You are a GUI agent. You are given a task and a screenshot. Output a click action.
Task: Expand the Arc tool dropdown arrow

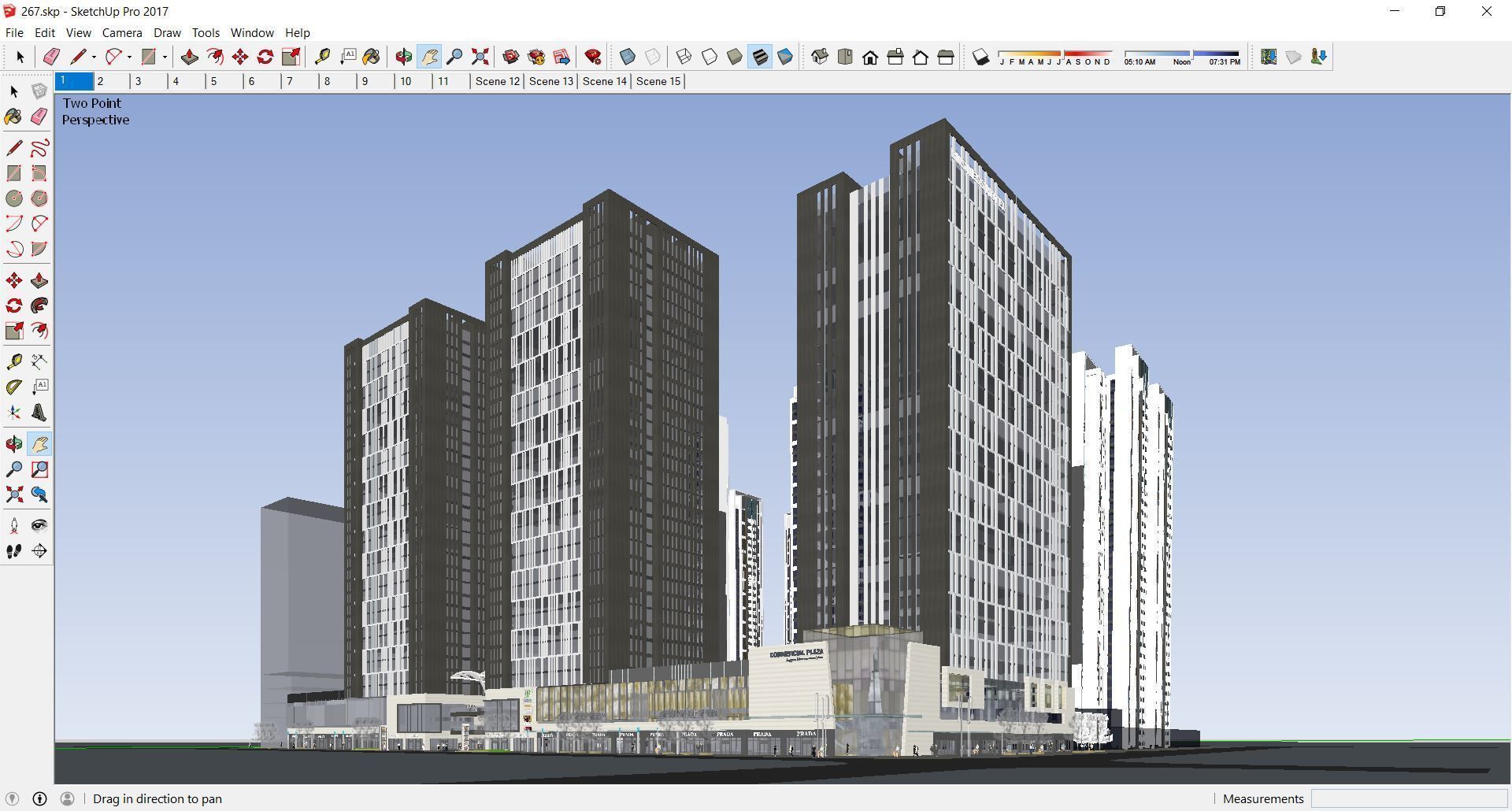129,57
